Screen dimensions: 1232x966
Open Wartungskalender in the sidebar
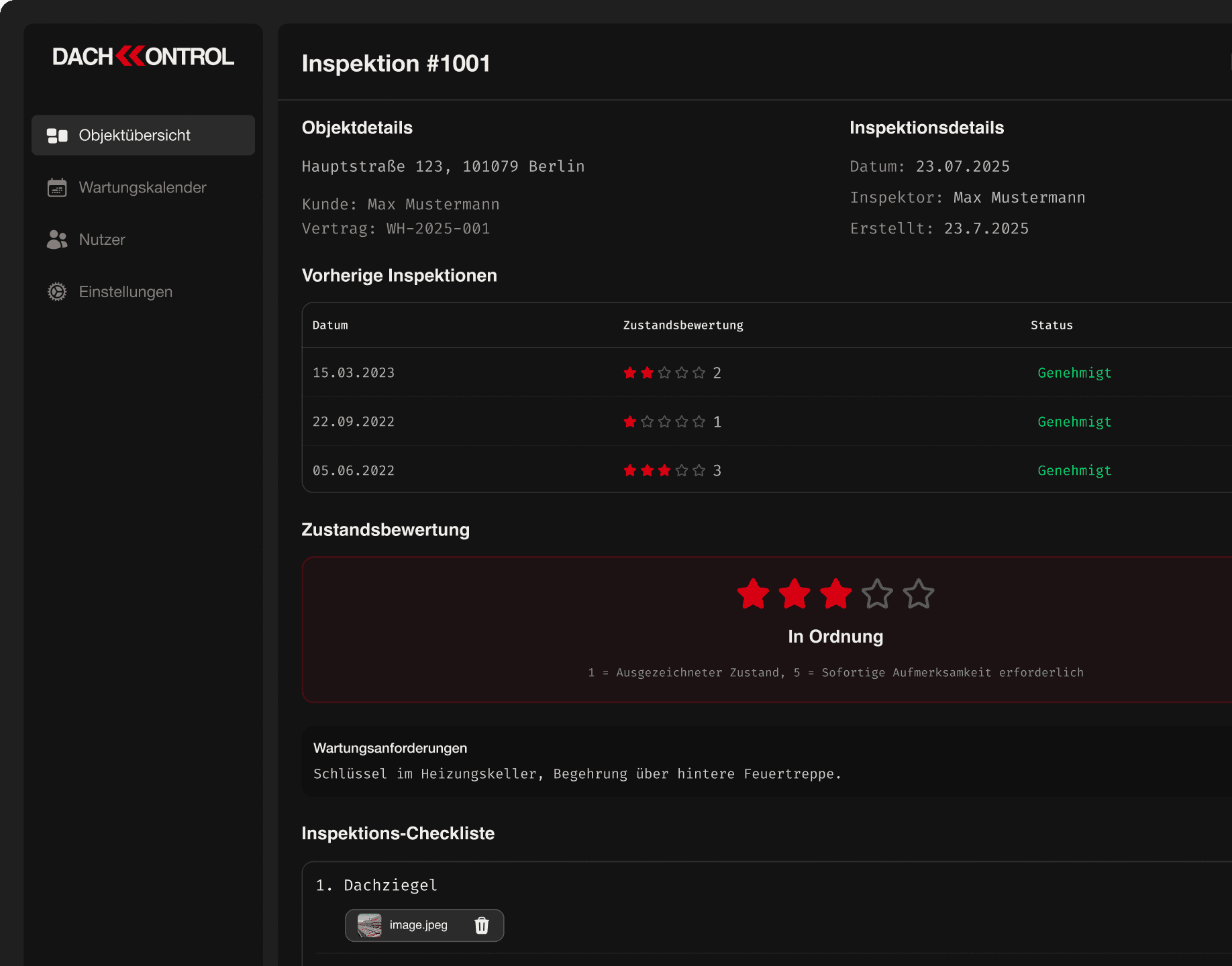(143, 188)
